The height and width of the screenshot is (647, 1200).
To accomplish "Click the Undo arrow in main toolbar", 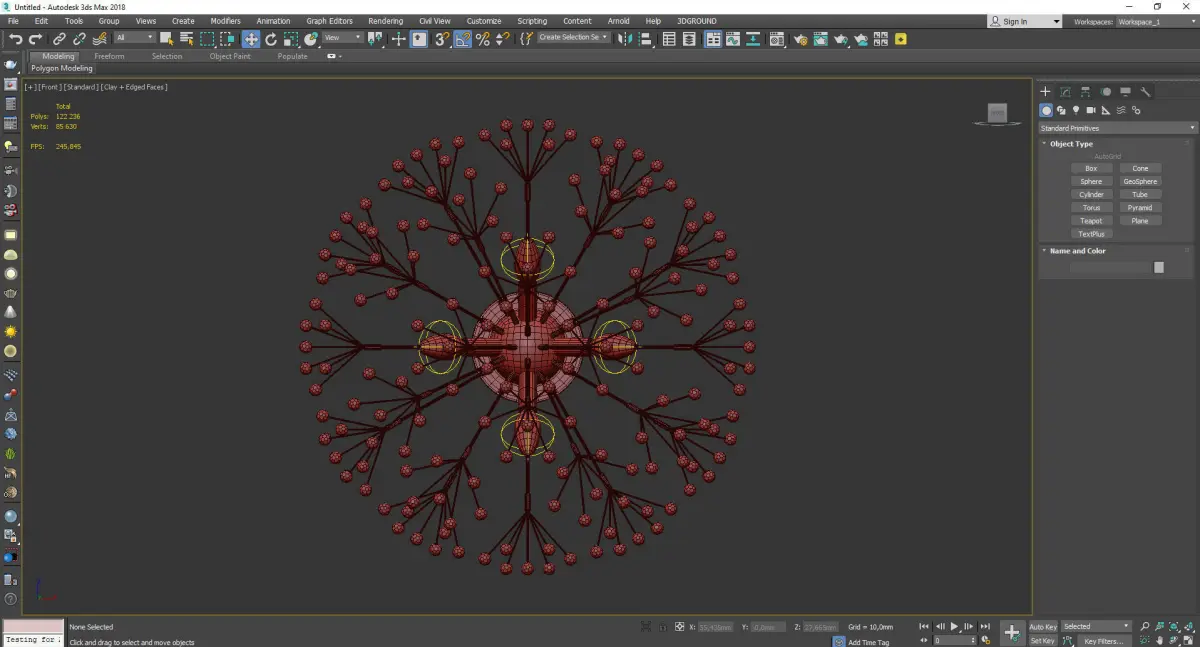I will pyautogui.click(x=16, y=39).
